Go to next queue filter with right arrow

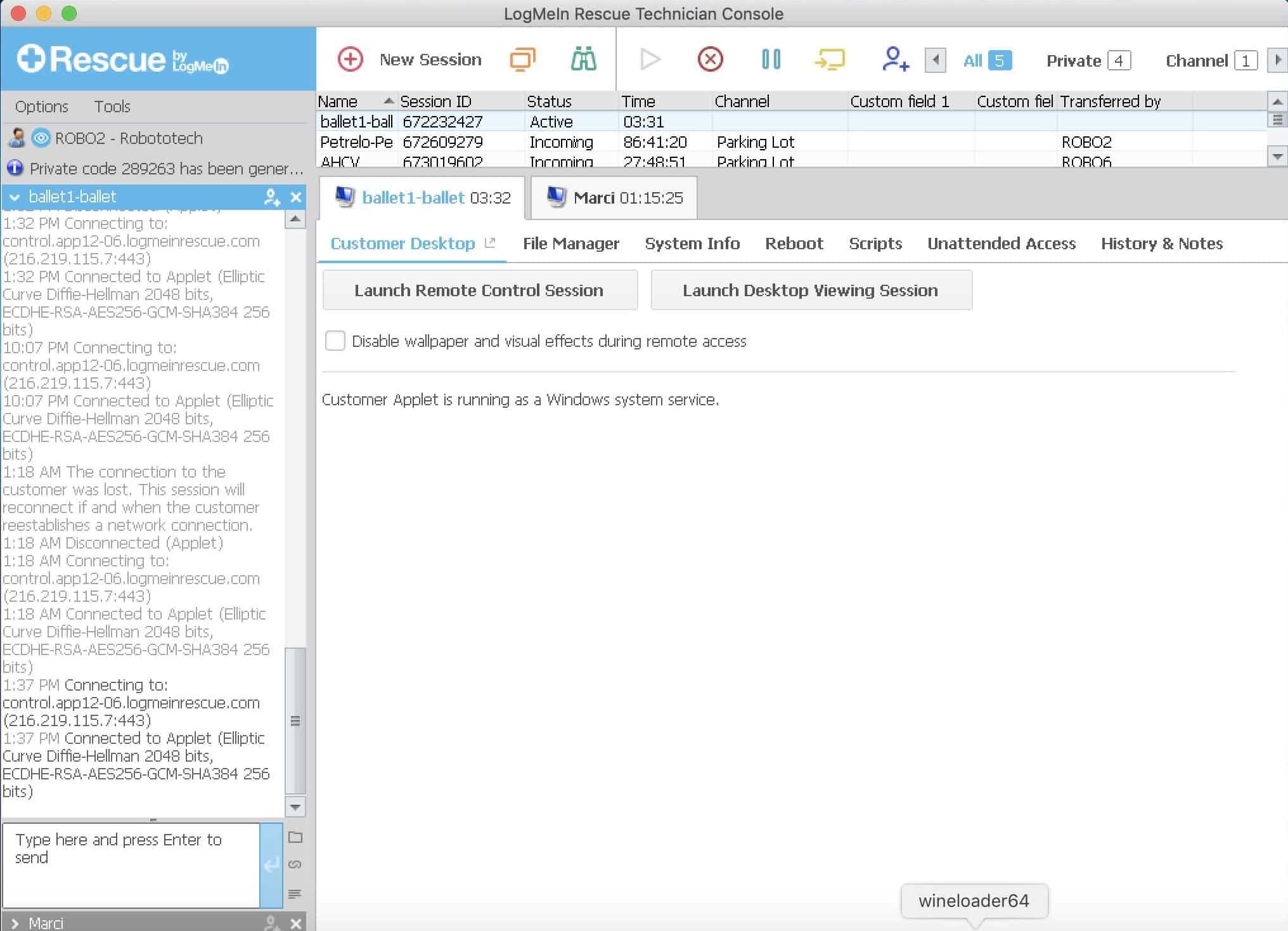click(1278, 61)
